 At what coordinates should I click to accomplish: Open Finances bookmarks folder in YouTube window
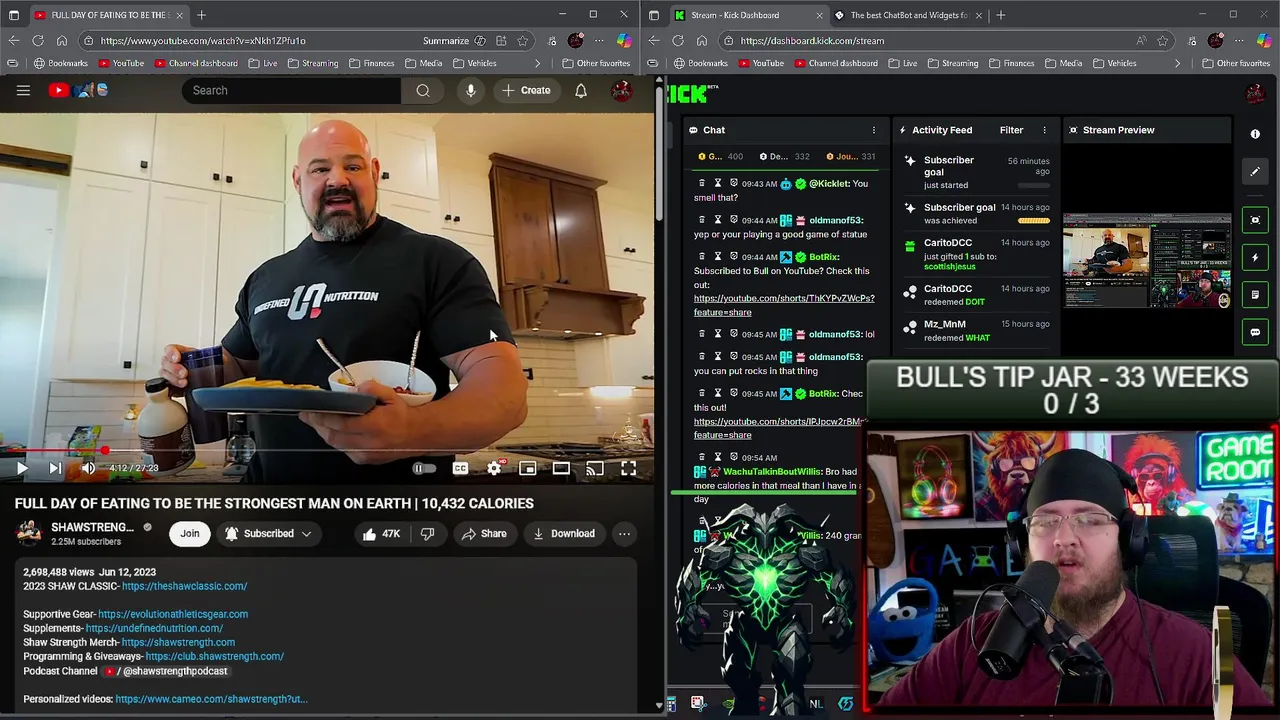pyautogui.click(x=371, y=63)
